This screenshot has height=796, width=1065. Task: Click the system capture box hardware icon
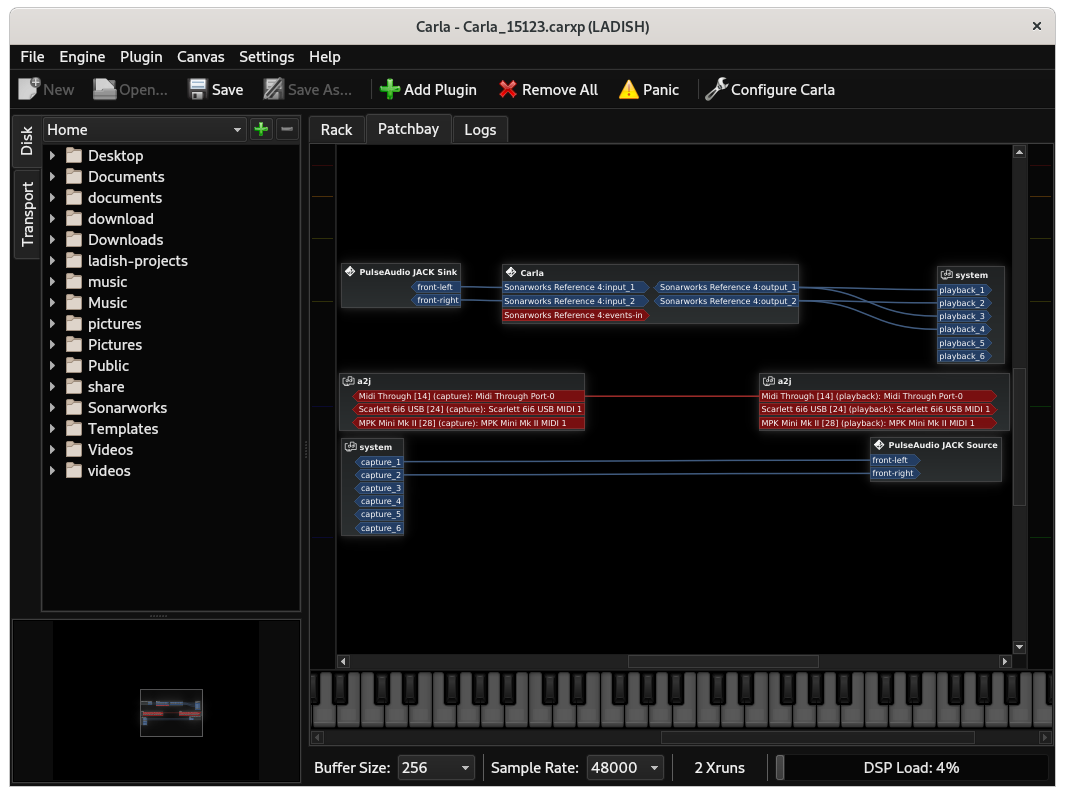[350, 446]
